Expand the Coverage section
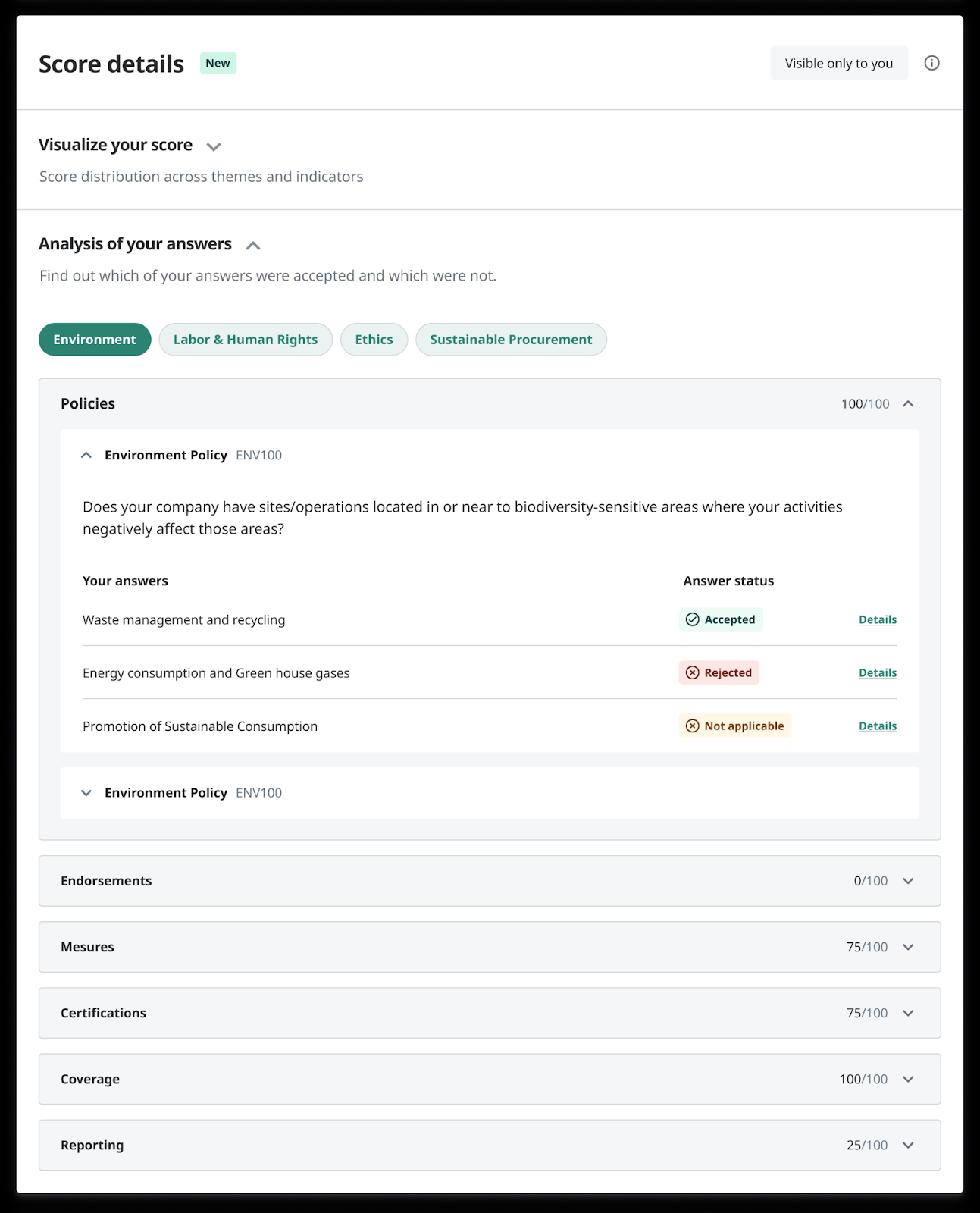Screen dimensions: 980x1213 907,1079
